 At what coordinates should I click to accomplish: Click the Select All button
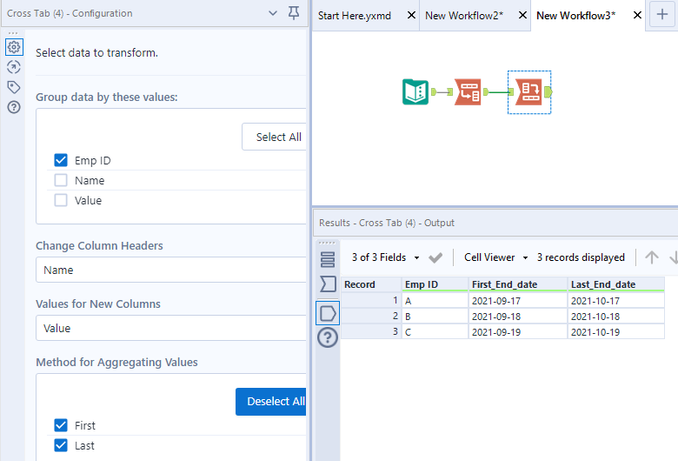[x=274, y=137]
